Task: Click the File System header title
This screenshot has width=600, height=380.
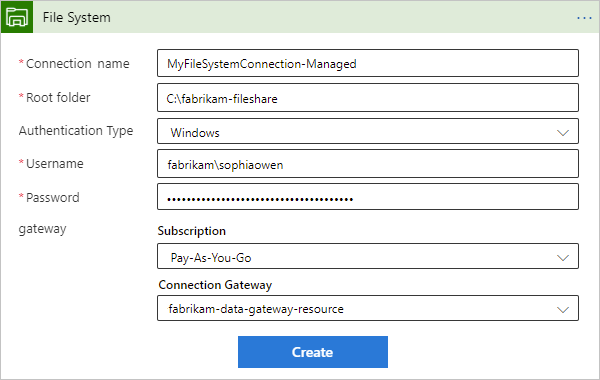Action: point(77,18)
